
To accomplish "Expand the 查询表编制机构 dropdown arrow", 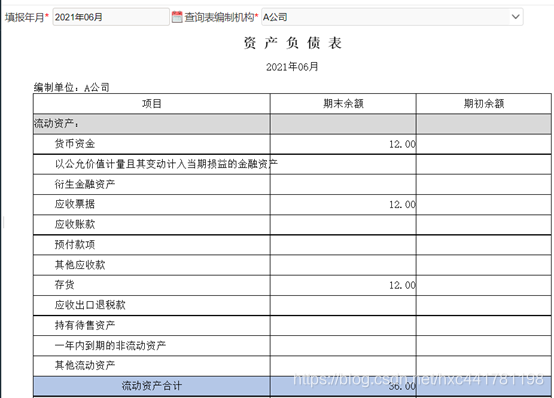I will point(515,17).
